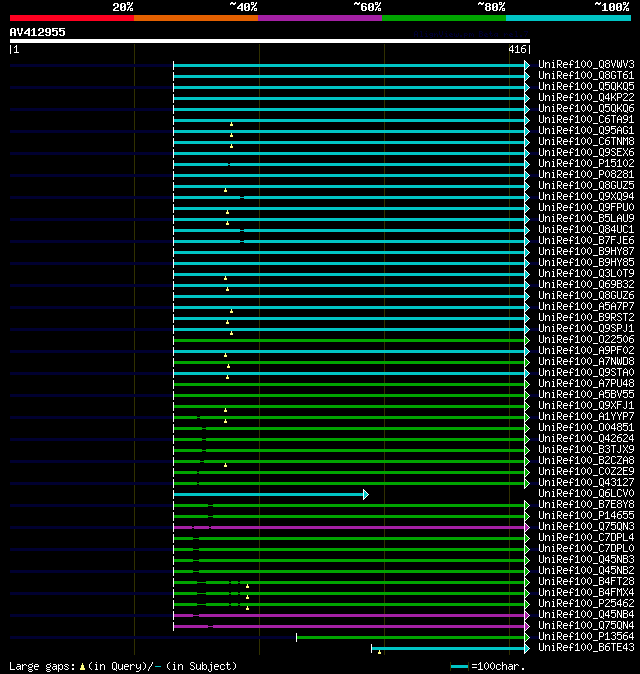Click the UniRef100_Q6LCV0 label
Viewport: 640px width, 674px height.
(586, 493)
